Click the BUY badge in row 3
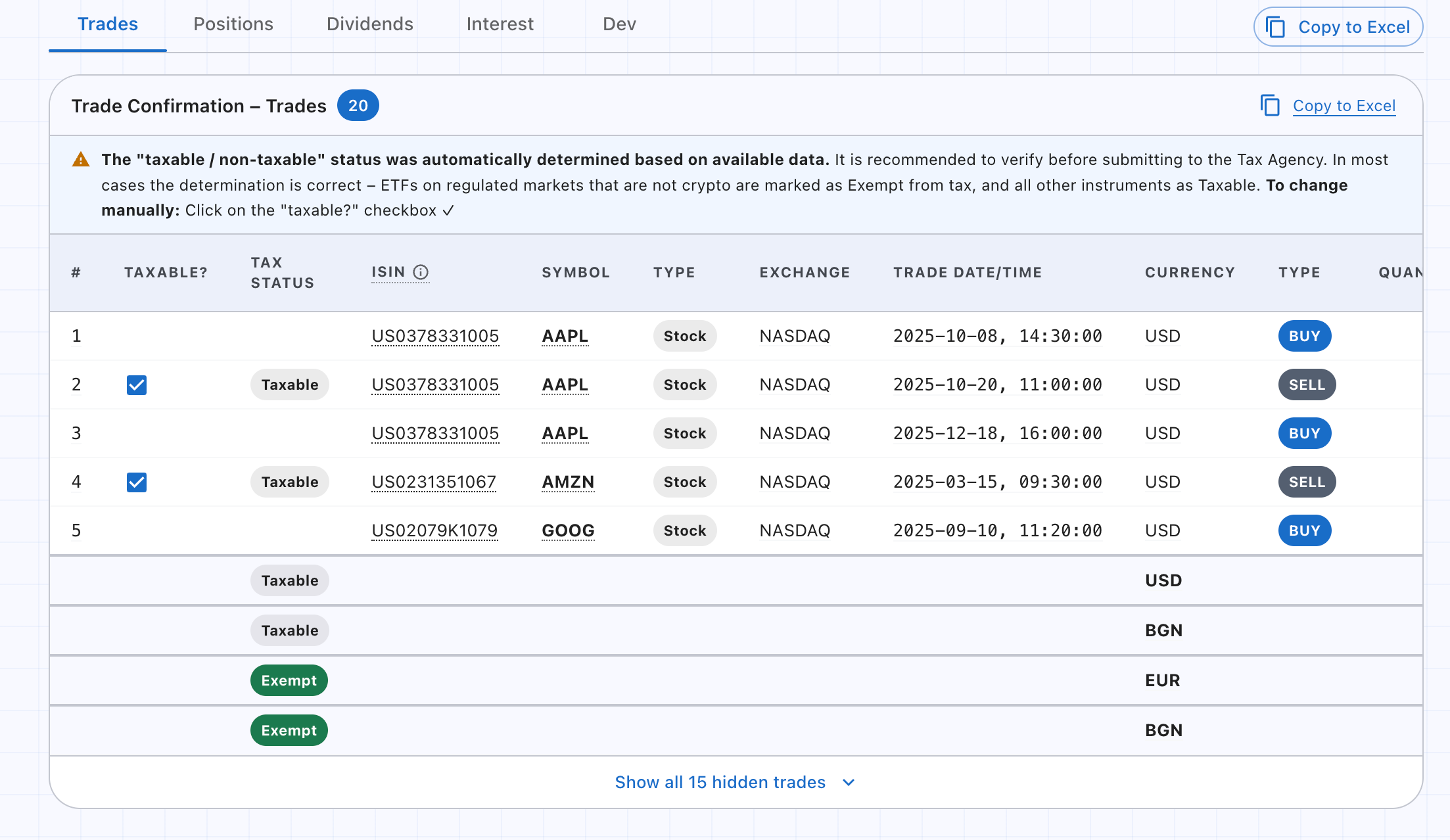Viewport: 1450px width, 840px height. pyautogui.click(x=1305, y=433)
